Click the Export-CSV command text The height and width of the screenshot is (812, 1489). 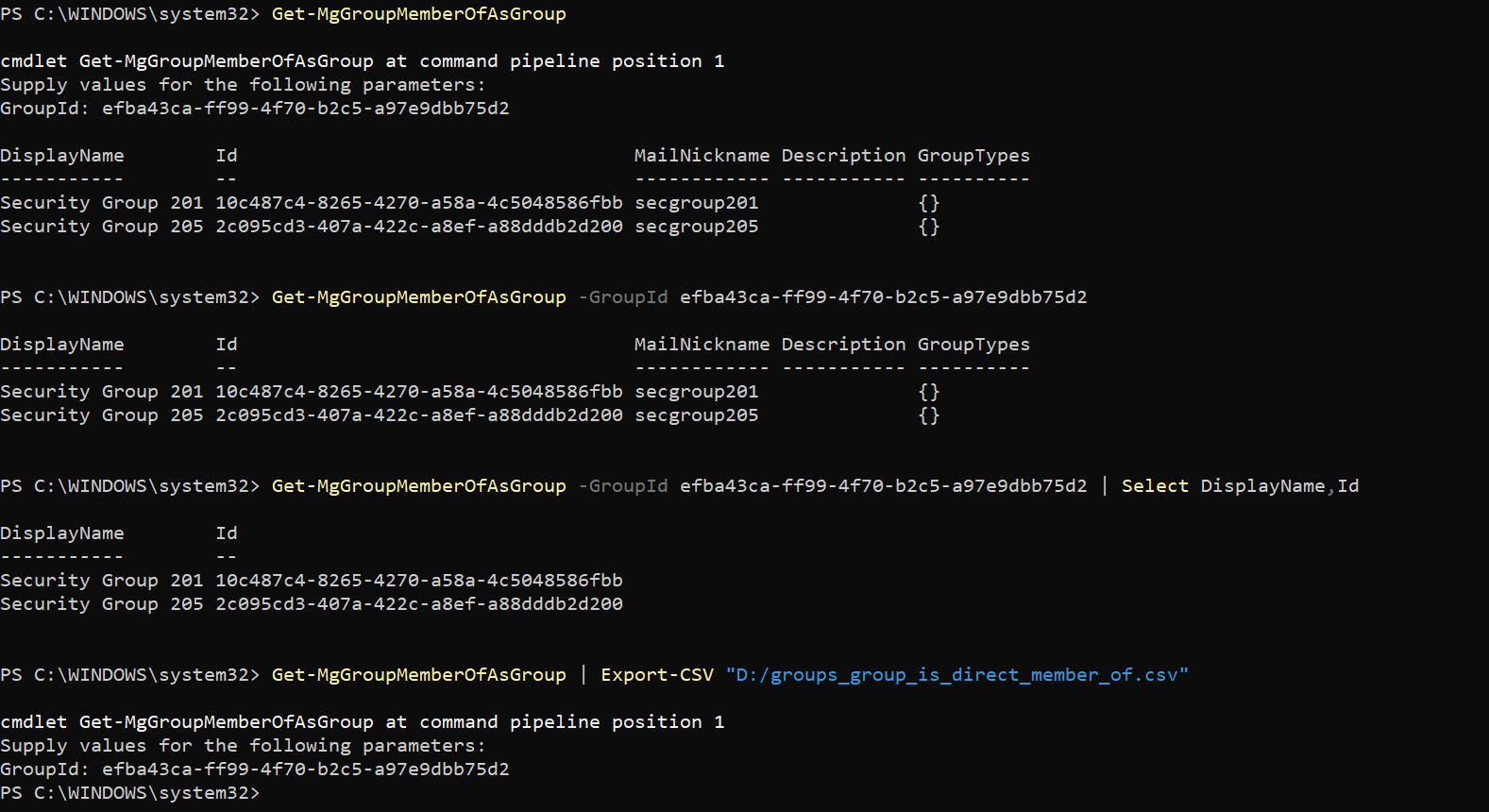[x=657, y=675]
